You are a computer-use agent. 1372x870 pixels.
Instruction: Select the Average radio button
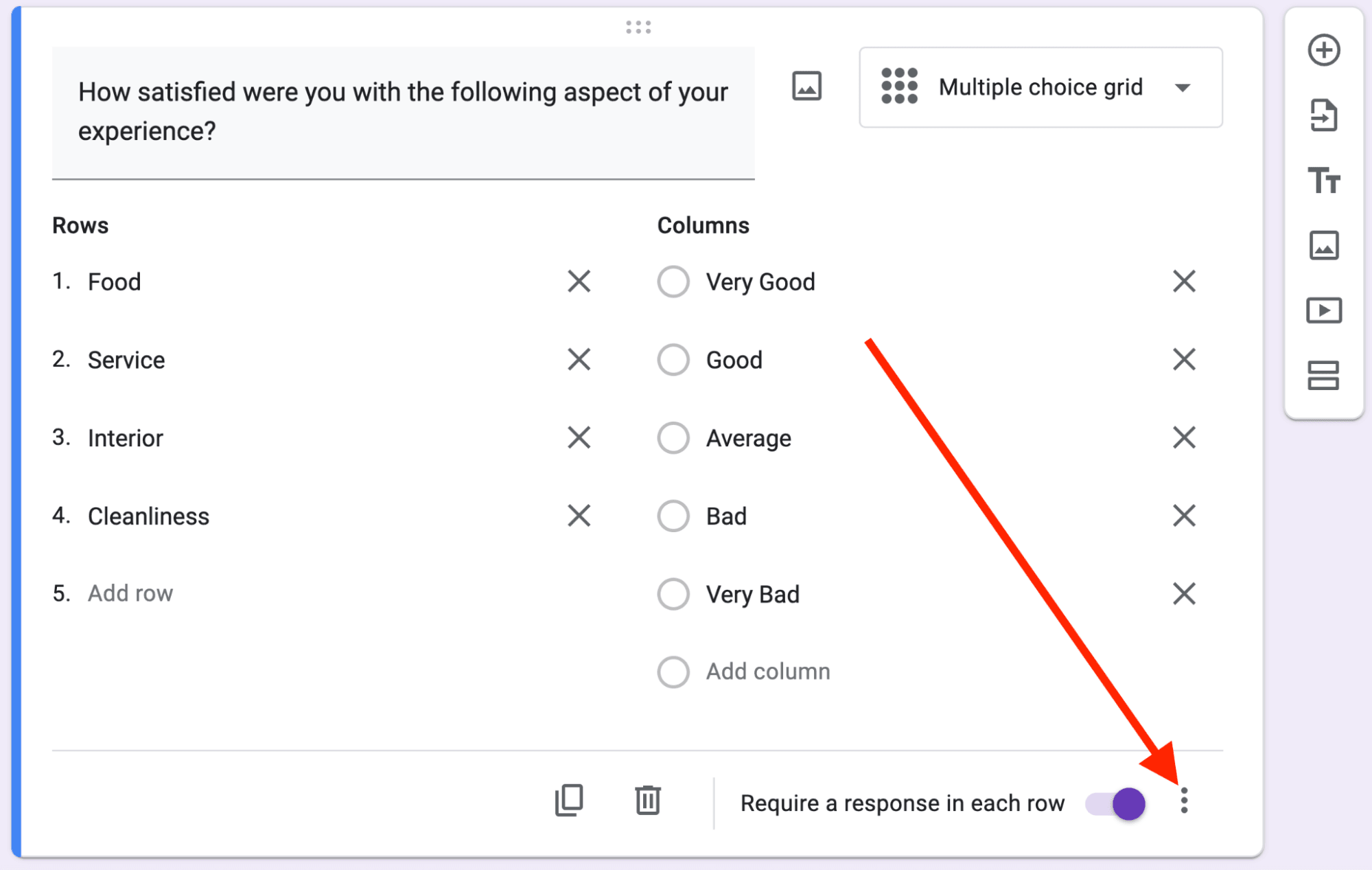673,437
